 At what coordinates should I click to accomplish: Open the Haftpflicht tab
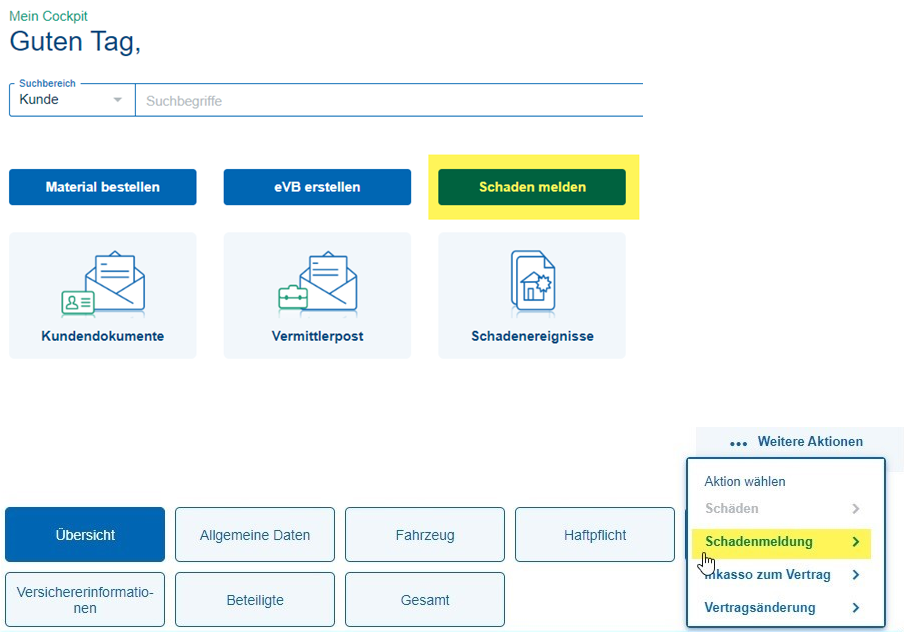click(x=595, y=535)
